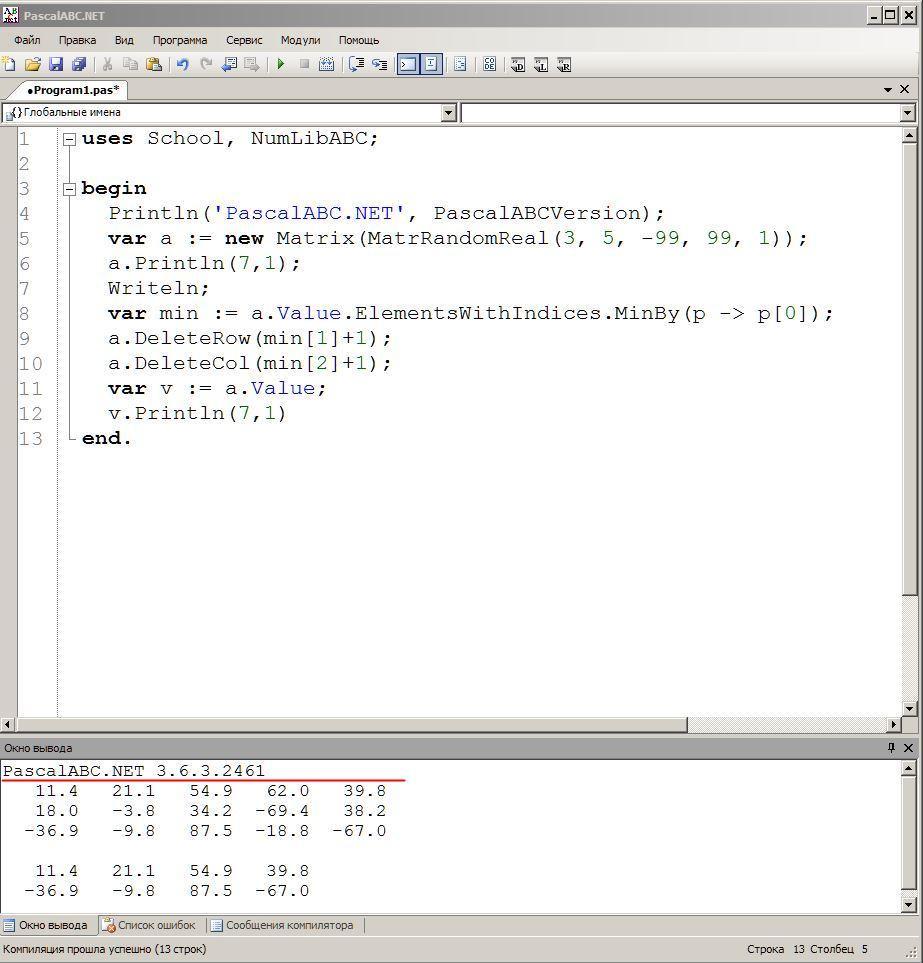Save the current file with floppy icon

[56, 64]
